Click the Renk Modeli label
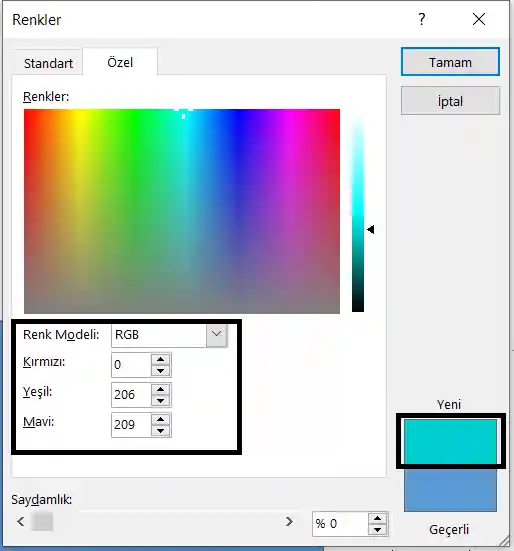This screenshot has width=514, height=551. (x=61, y=335)
